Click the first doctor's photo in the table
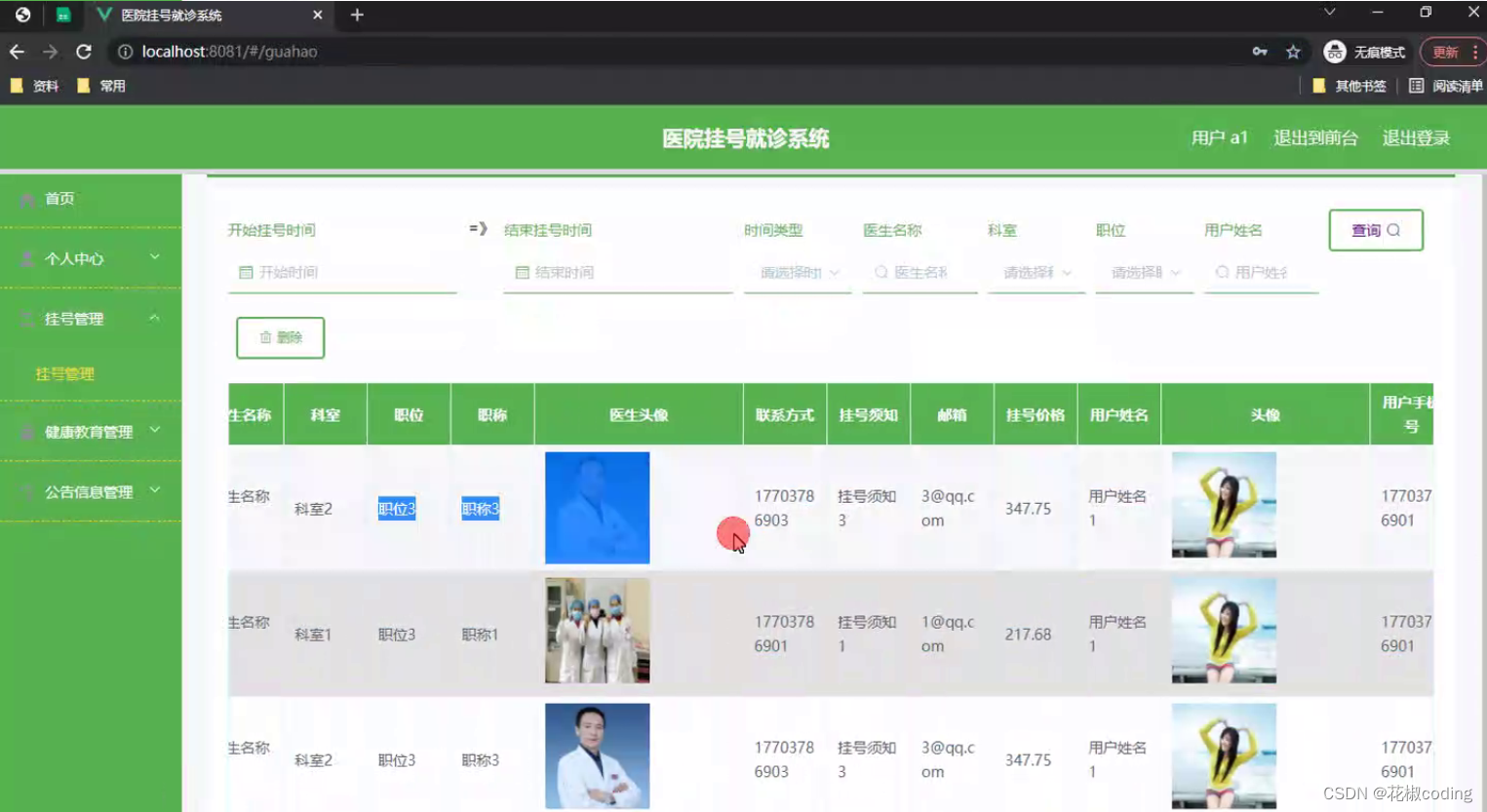Image resolution: width=1487 pixels, height=812 pixels. click(597, 508)
